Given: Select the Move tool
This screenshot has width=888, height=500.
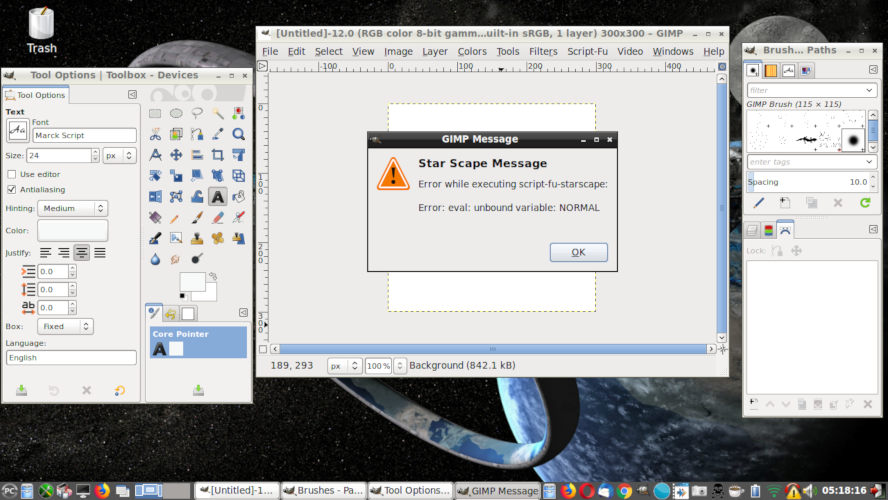Looking at the screenshot, I should point(176,155).
